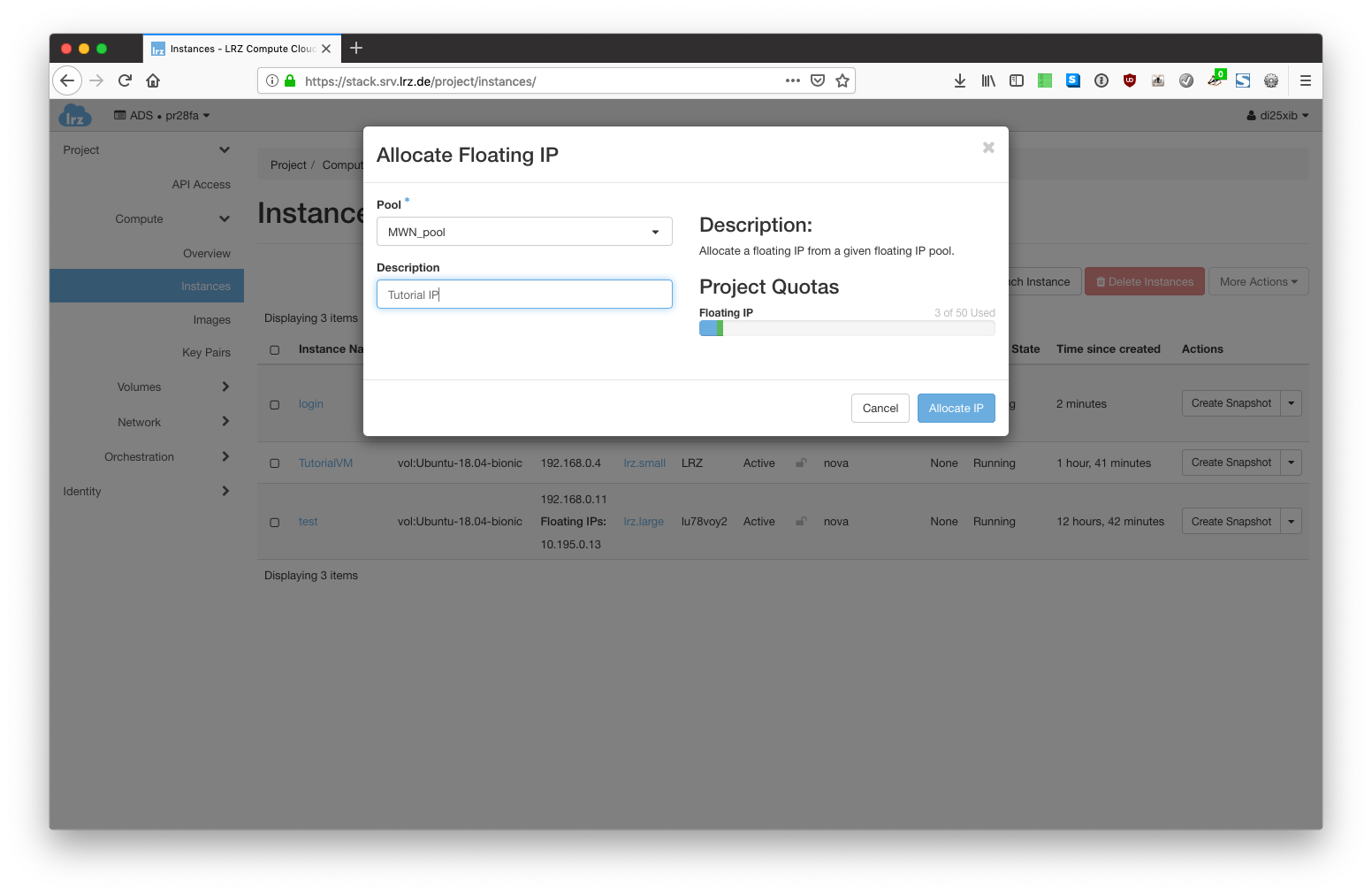The image size is (1372, 895).
Task: Open the Pool dropdown showing MWN_pool
Action: coord(524,232)
